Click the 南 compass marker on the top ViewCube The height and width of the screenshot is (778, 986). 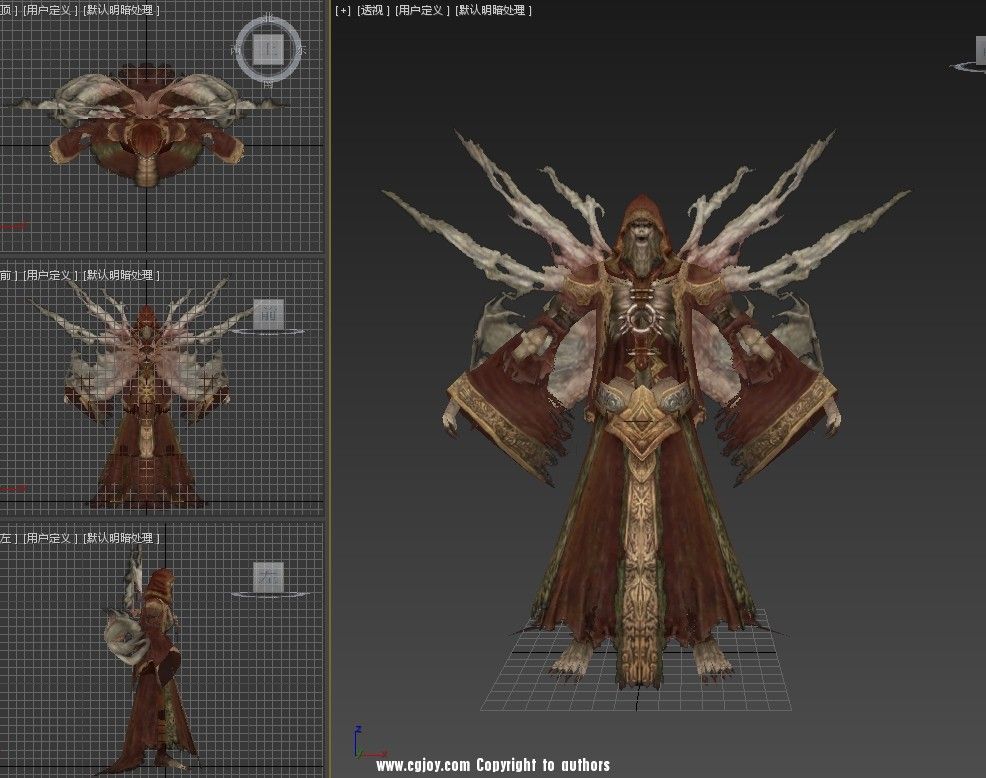269,82
